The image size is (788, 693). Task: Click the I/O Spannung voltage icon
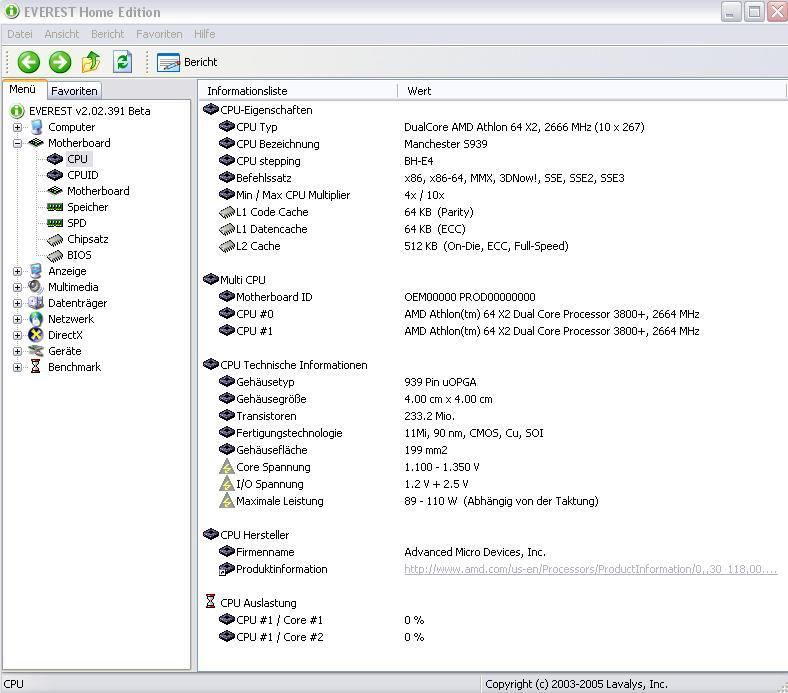pos(227,484)
